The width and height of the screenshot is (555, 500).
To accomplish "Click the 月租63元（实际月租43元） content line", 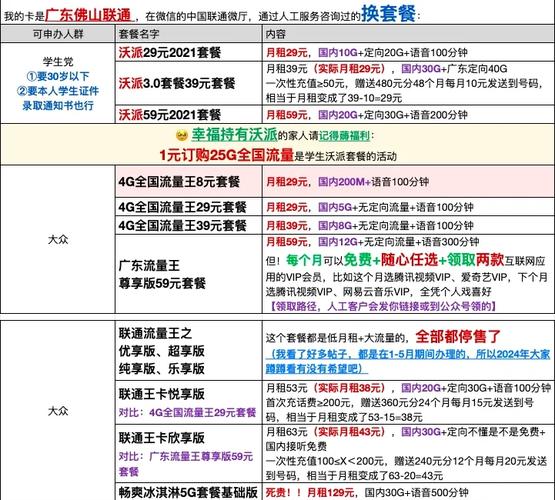I will 406,431.
